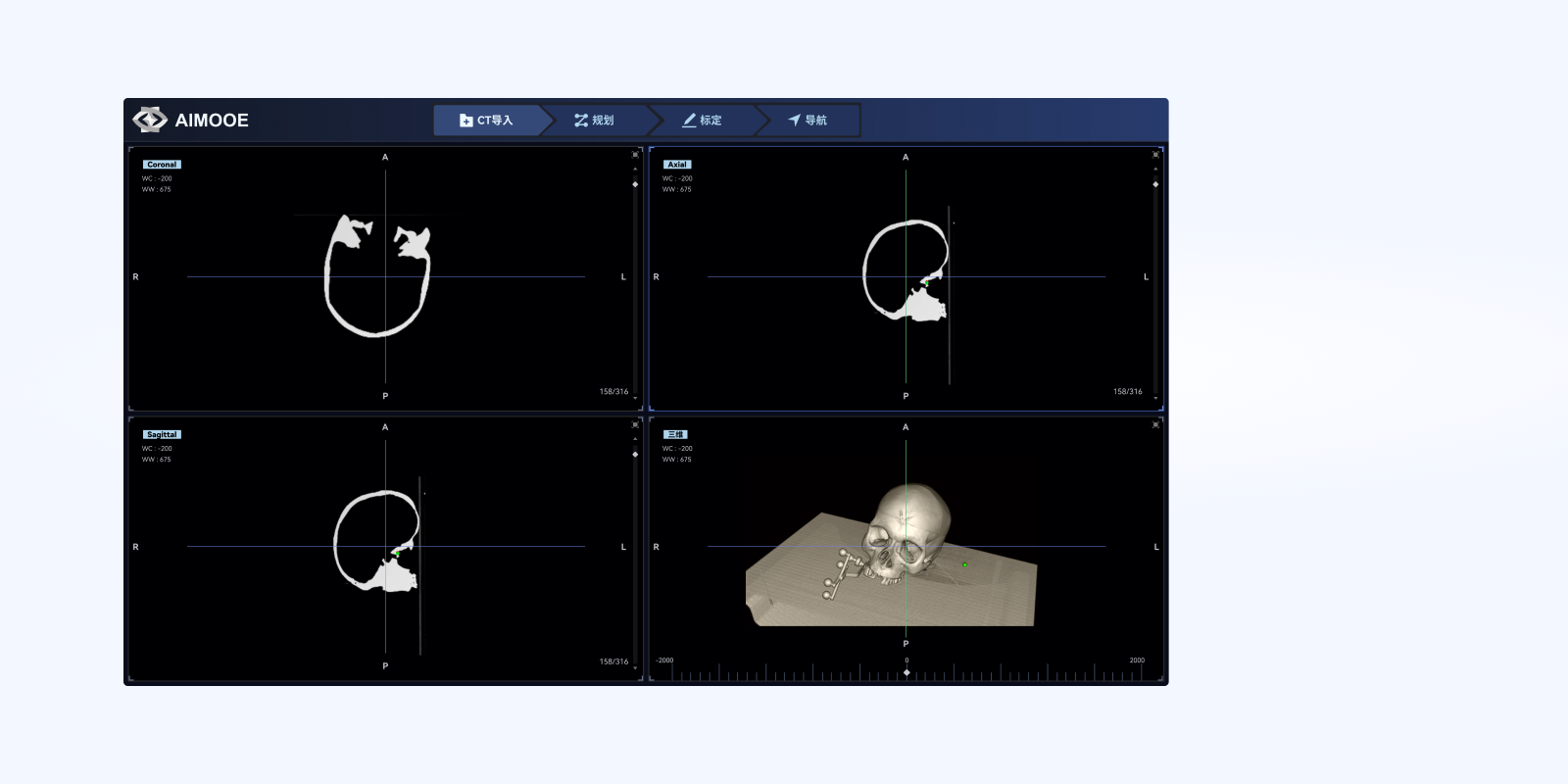
Task: Click the green marker point in 3D view
Action: coord(965,564)
